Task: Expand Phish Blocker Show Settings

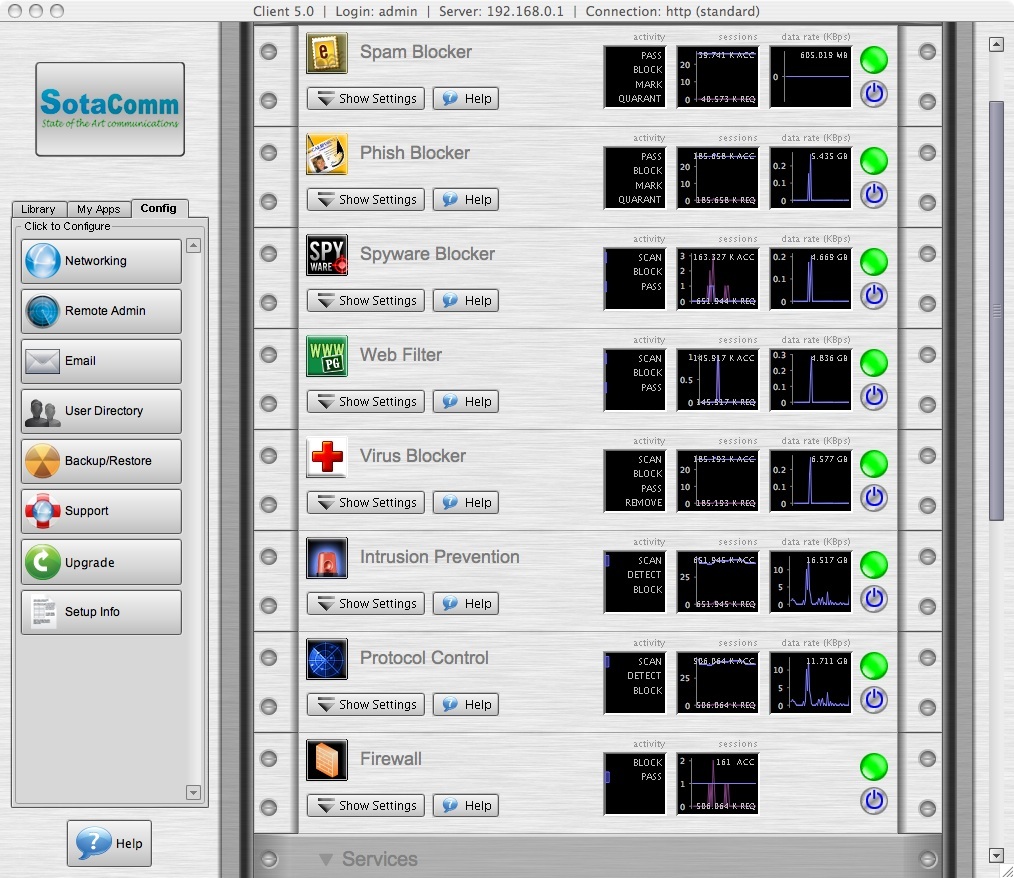Action: pyautogui.click(x=365, y=200)
